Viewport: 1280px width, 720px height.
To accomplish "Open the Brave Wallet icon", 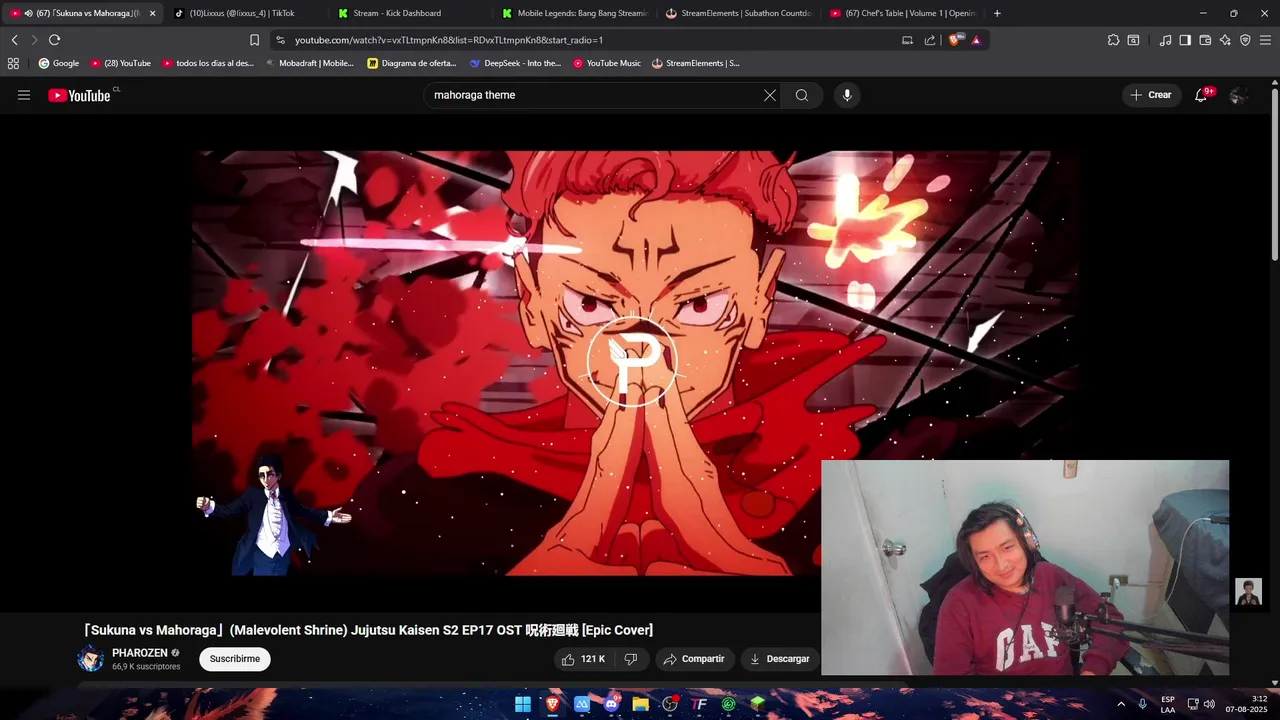I will pyautogui.click(x=1205, y=40).
